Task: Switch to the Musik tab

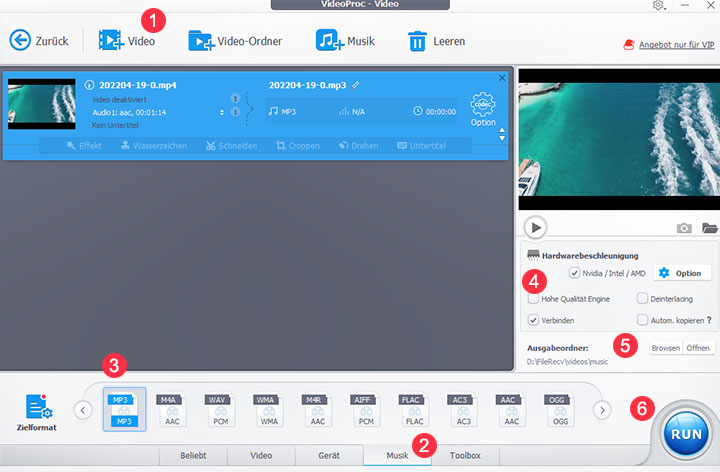Action: click(x=397, y=455)
